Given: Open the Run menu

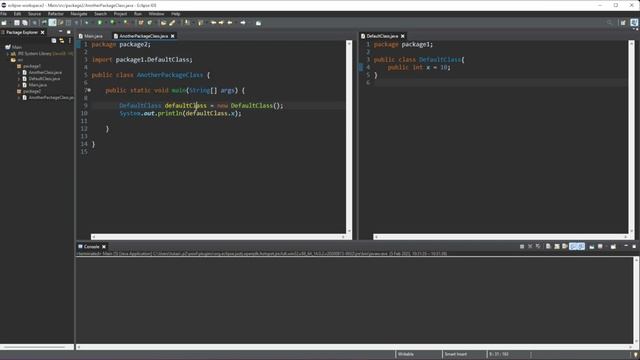Looking at the screenshot, I should 138,14.
